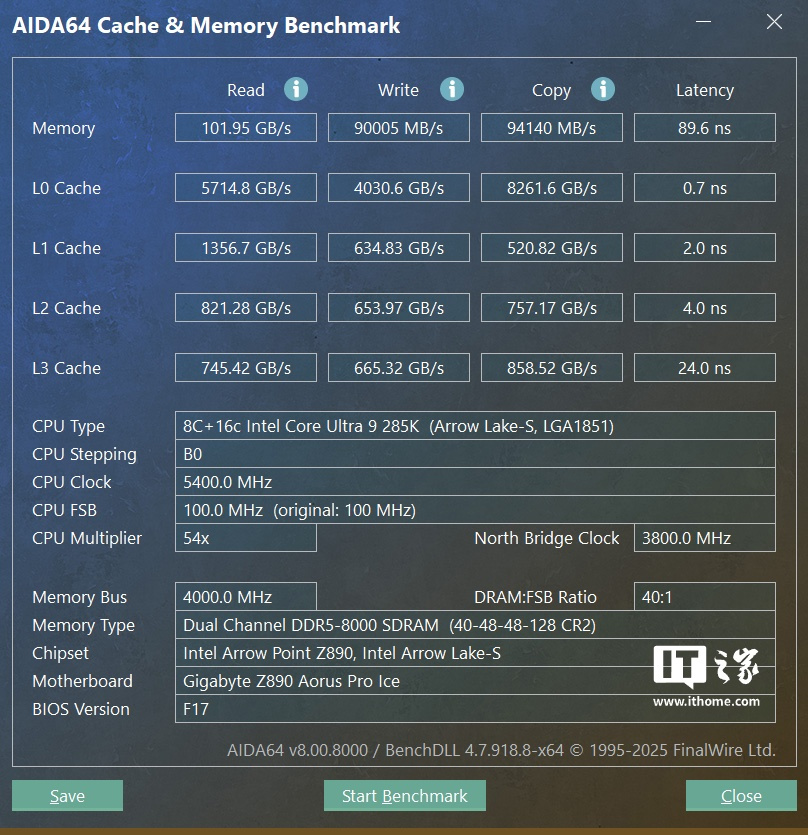Start Benchmark using the bottom center button
This screenshot has height=835, width=808.
404,796
